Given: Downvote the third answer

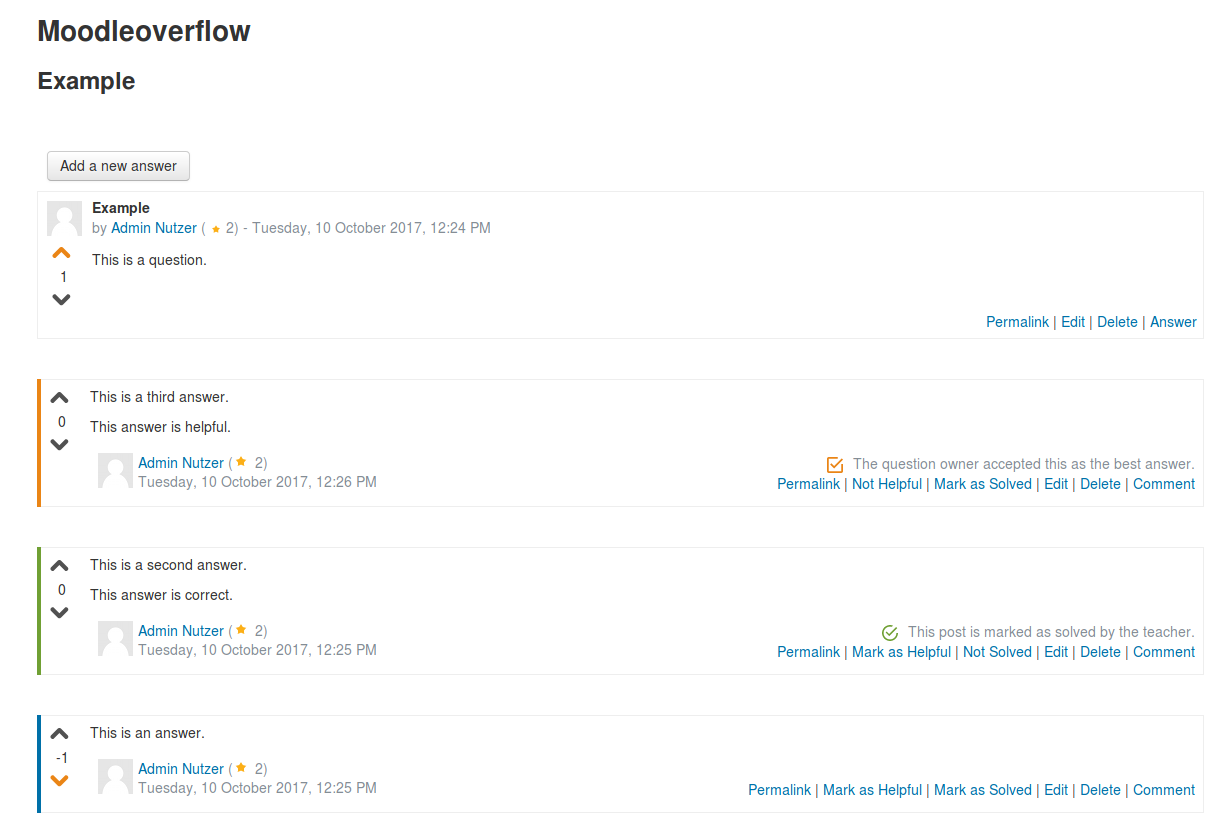Looking at the screenshot, I should point(59,444).
